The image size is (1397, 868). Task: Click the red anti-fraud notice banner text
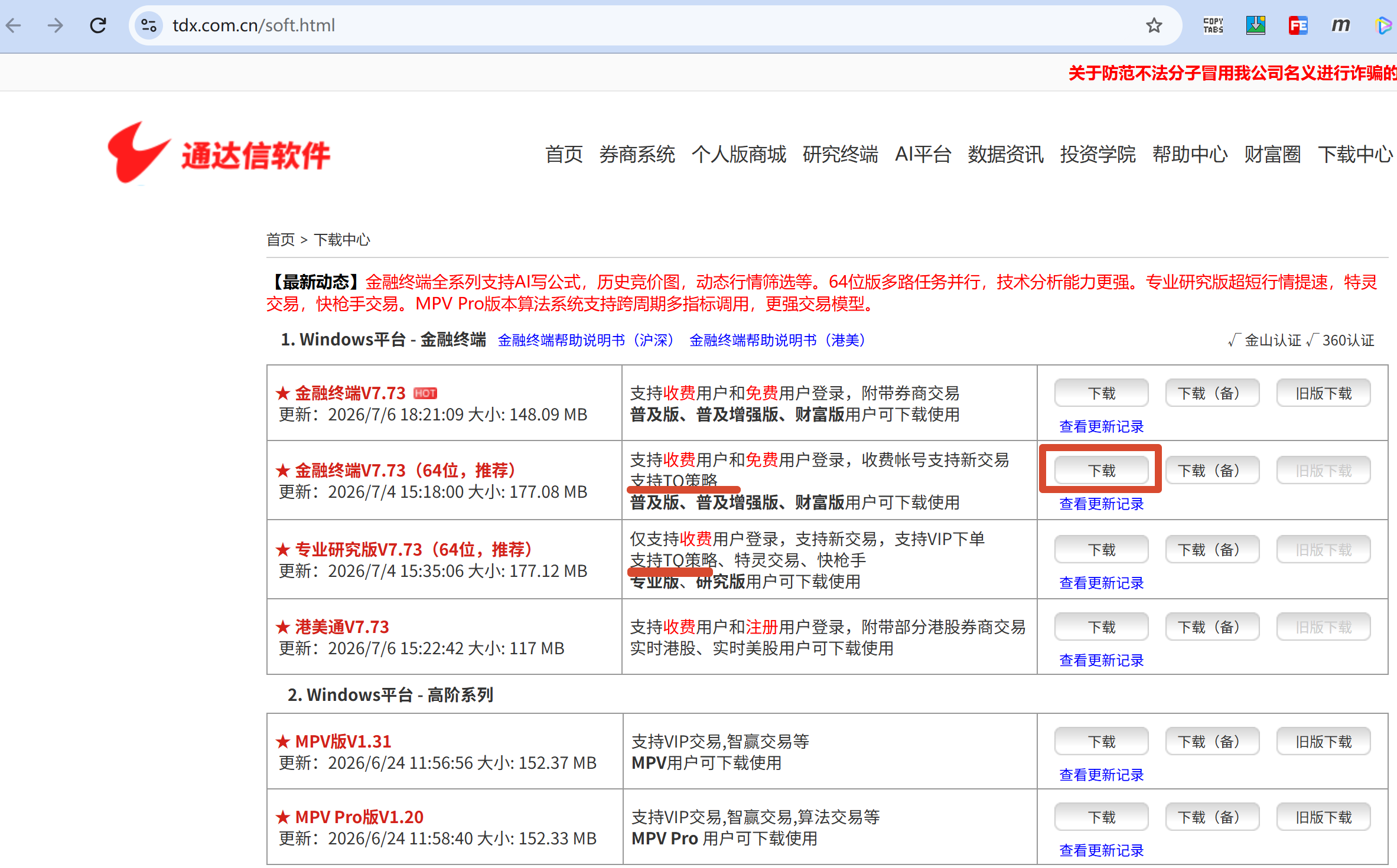1232,73
